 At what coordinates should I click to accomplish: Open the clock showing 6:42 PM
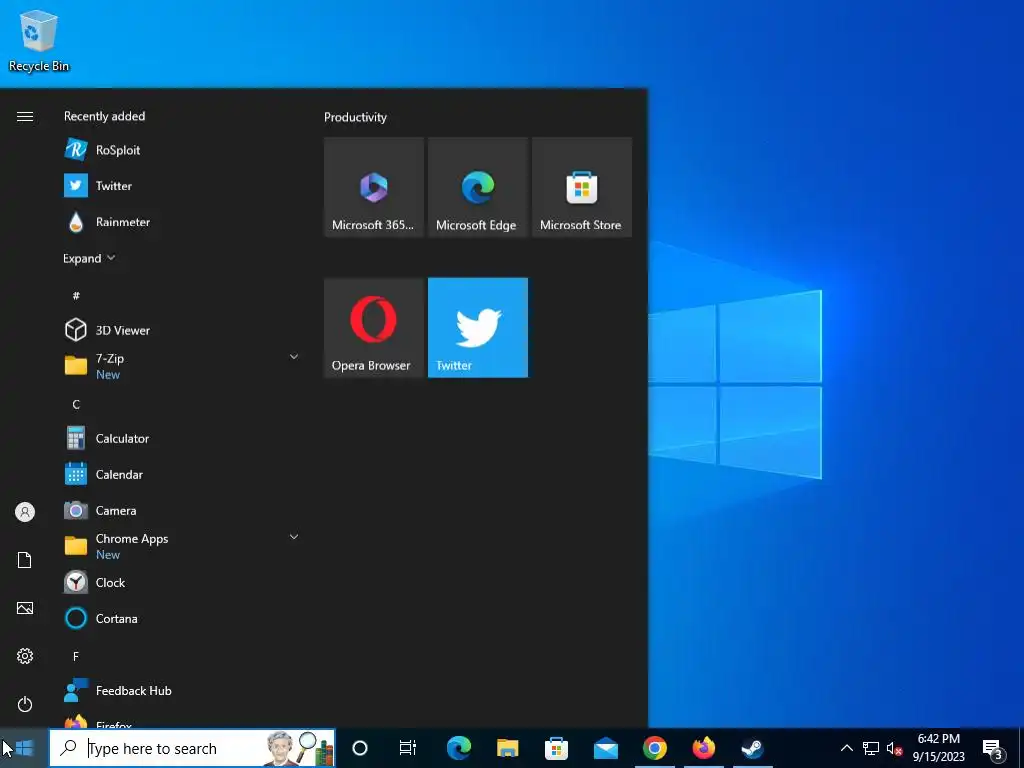tap(938, 748)
